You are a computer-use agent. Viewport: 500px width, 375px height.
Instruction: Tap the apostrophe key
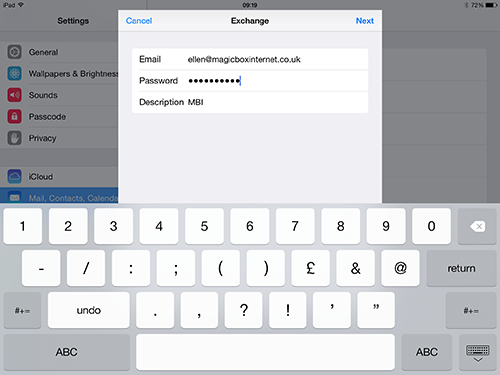(x=332, y=310)
